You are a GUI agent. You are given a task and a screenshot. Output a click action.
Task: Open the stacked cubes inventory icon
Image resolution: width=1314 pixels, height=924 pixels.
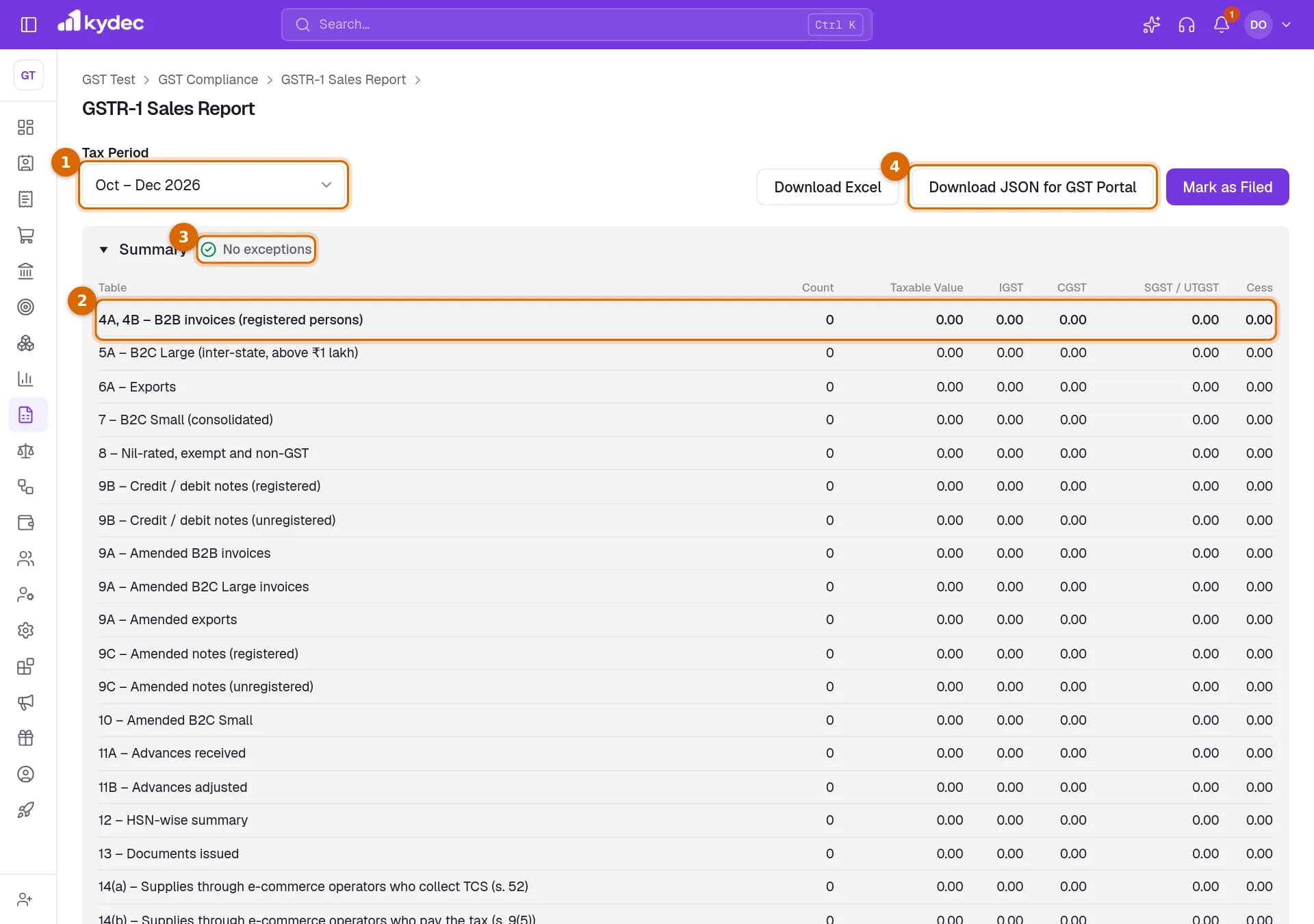25,343
